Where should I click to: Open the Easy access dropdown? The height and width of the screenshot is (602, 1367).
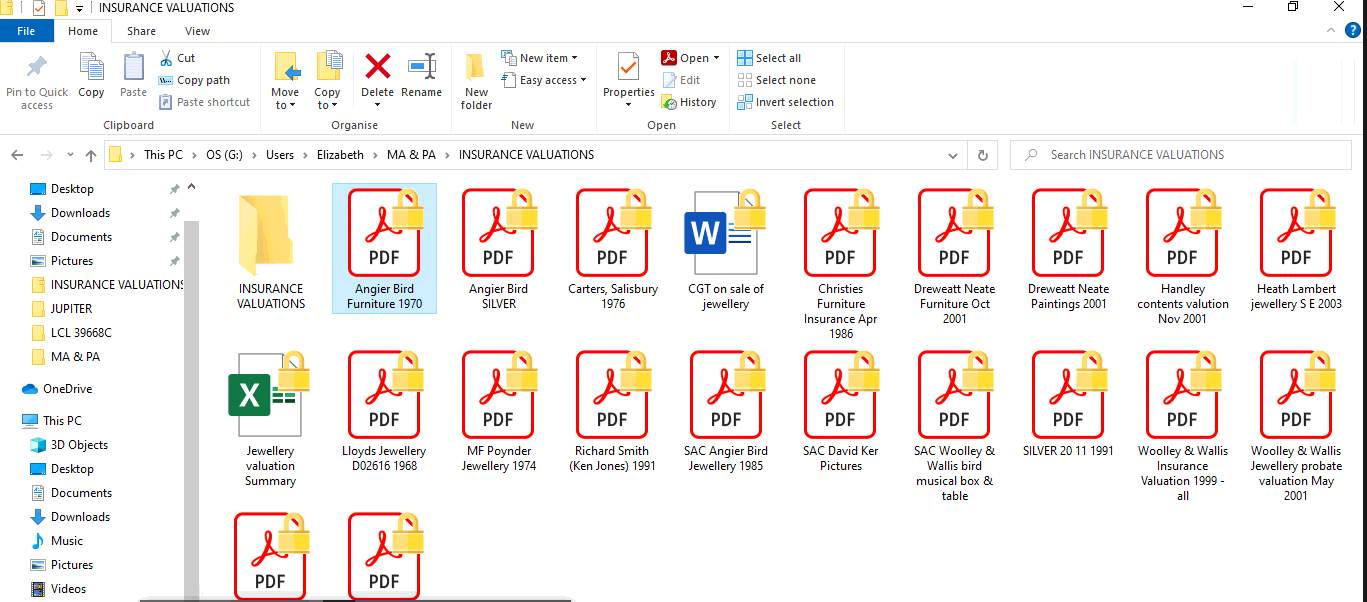(544, 80)
